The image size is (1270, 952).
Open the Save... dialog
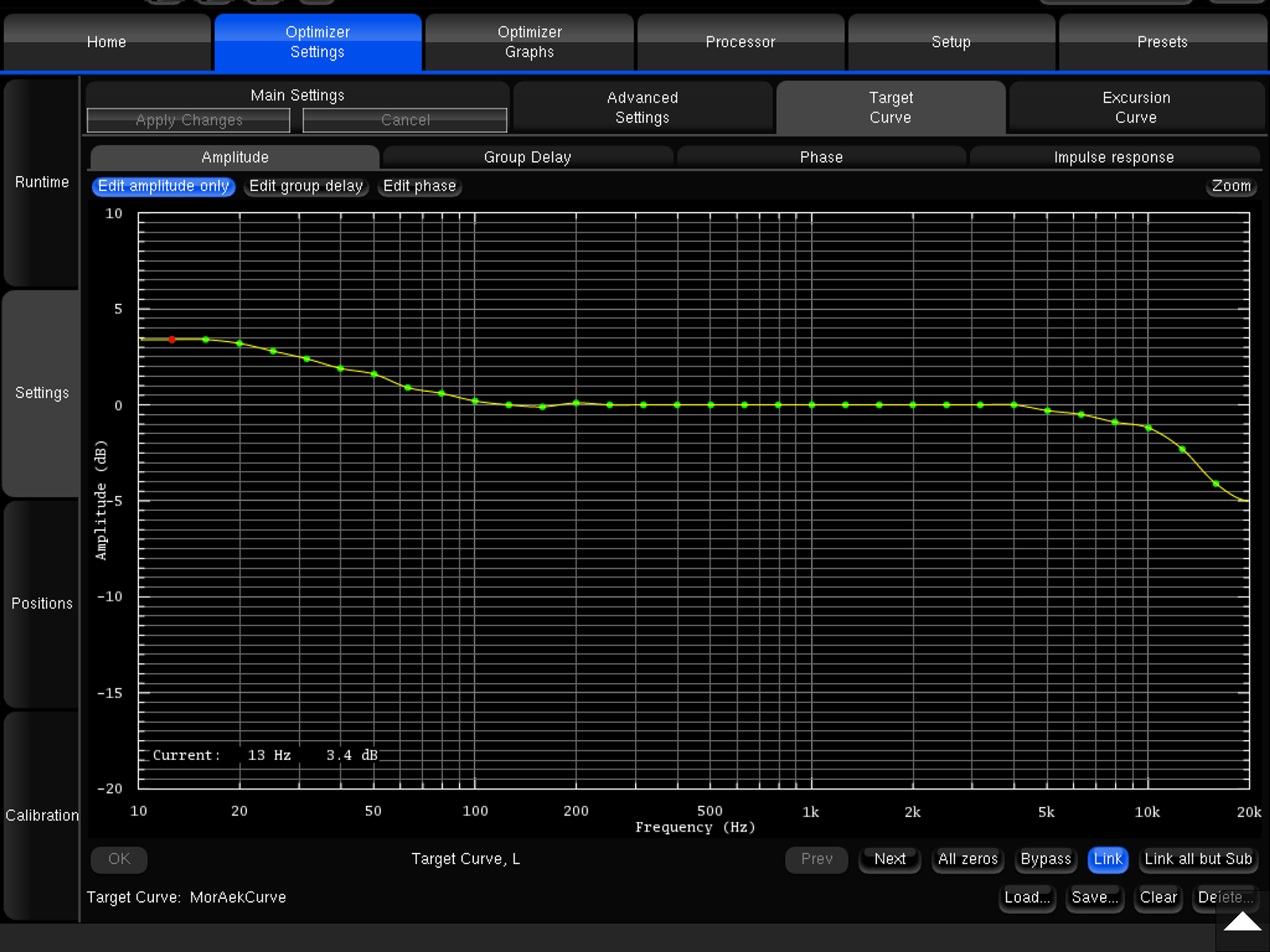1094,897
